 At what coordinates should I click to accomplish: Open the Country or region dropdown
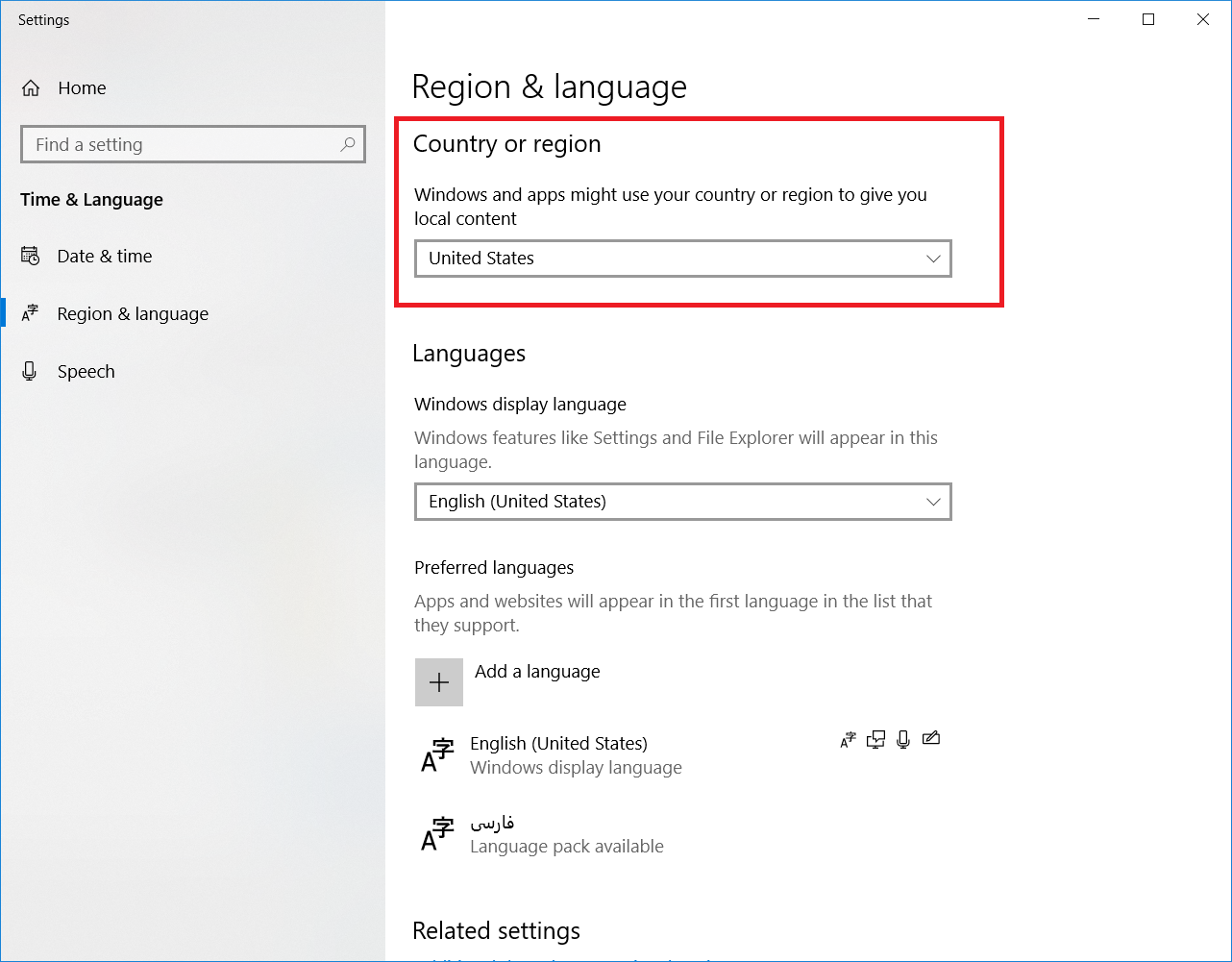[683, 259]
